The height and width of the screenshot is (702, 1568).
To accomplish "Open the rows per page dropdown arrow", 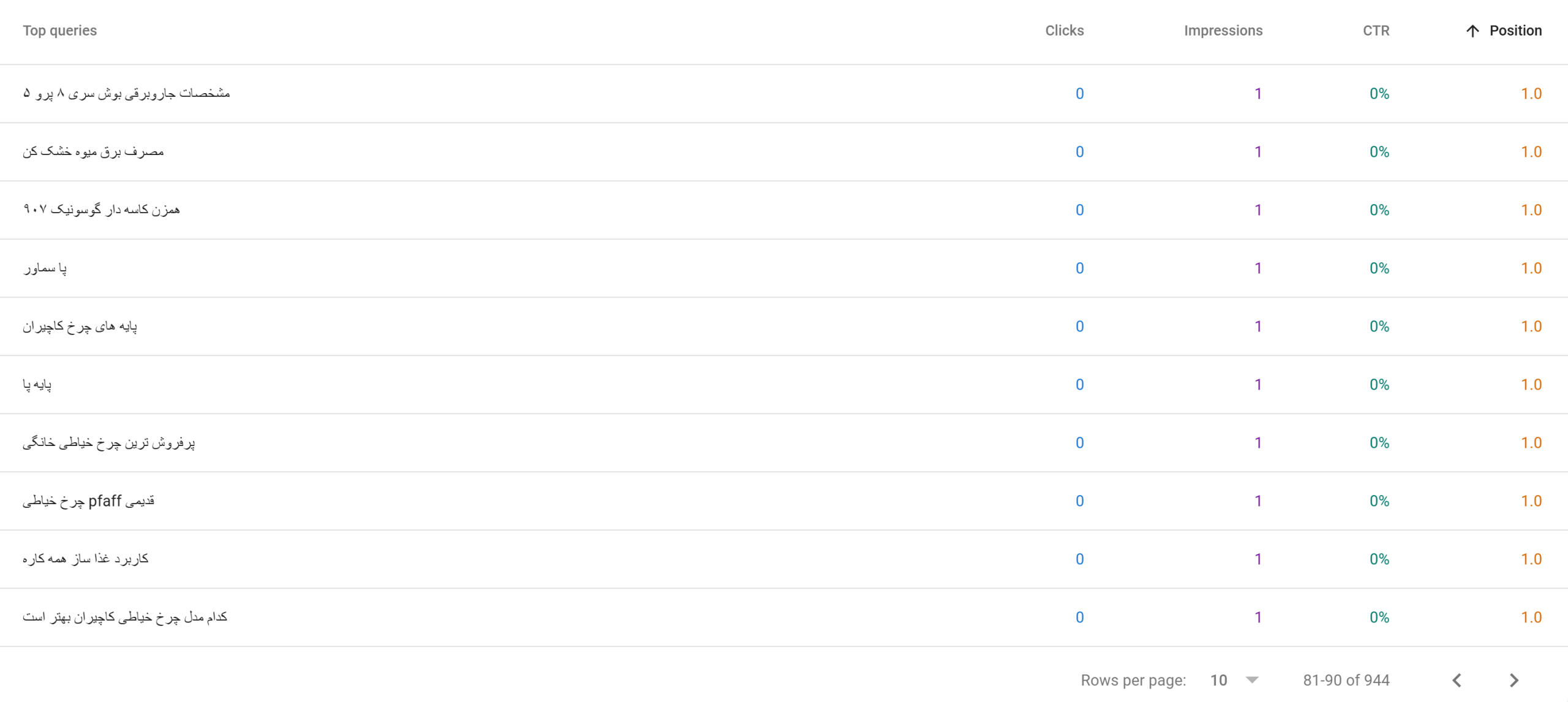I will click(x=1252, y=680).
